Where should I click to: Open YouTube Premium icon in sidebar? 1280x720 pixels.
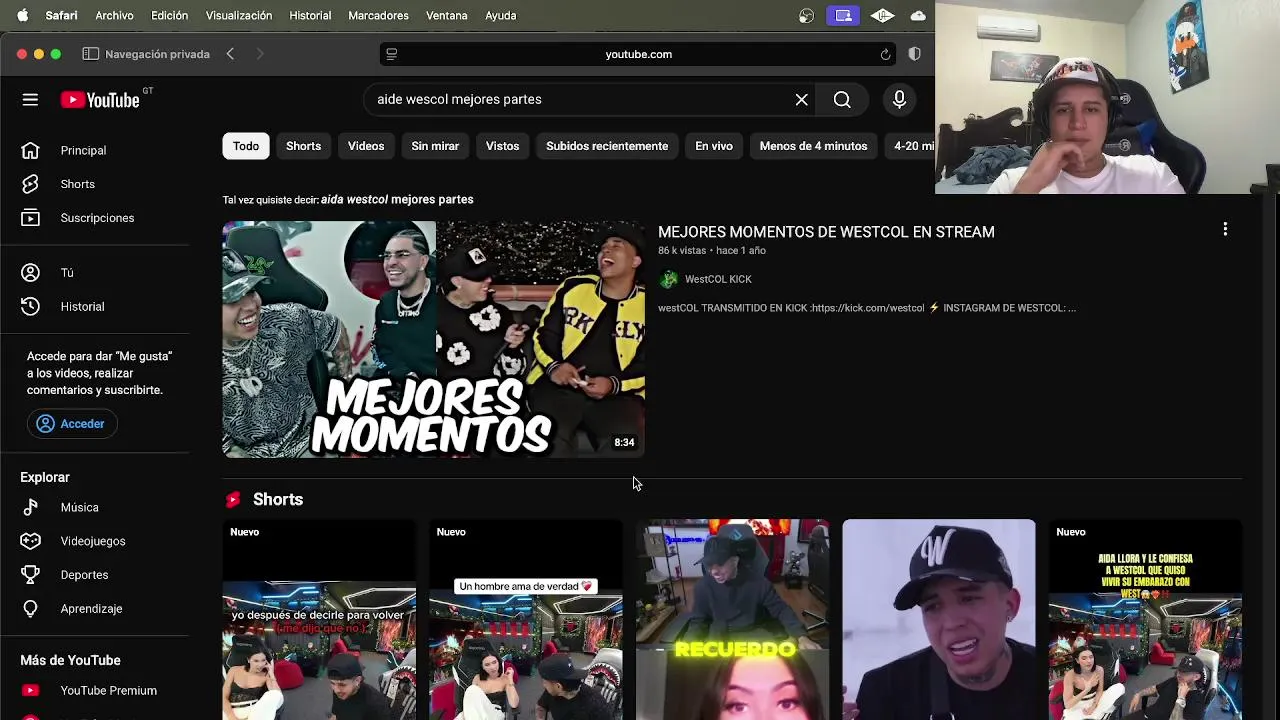click(x=30, y=690)
